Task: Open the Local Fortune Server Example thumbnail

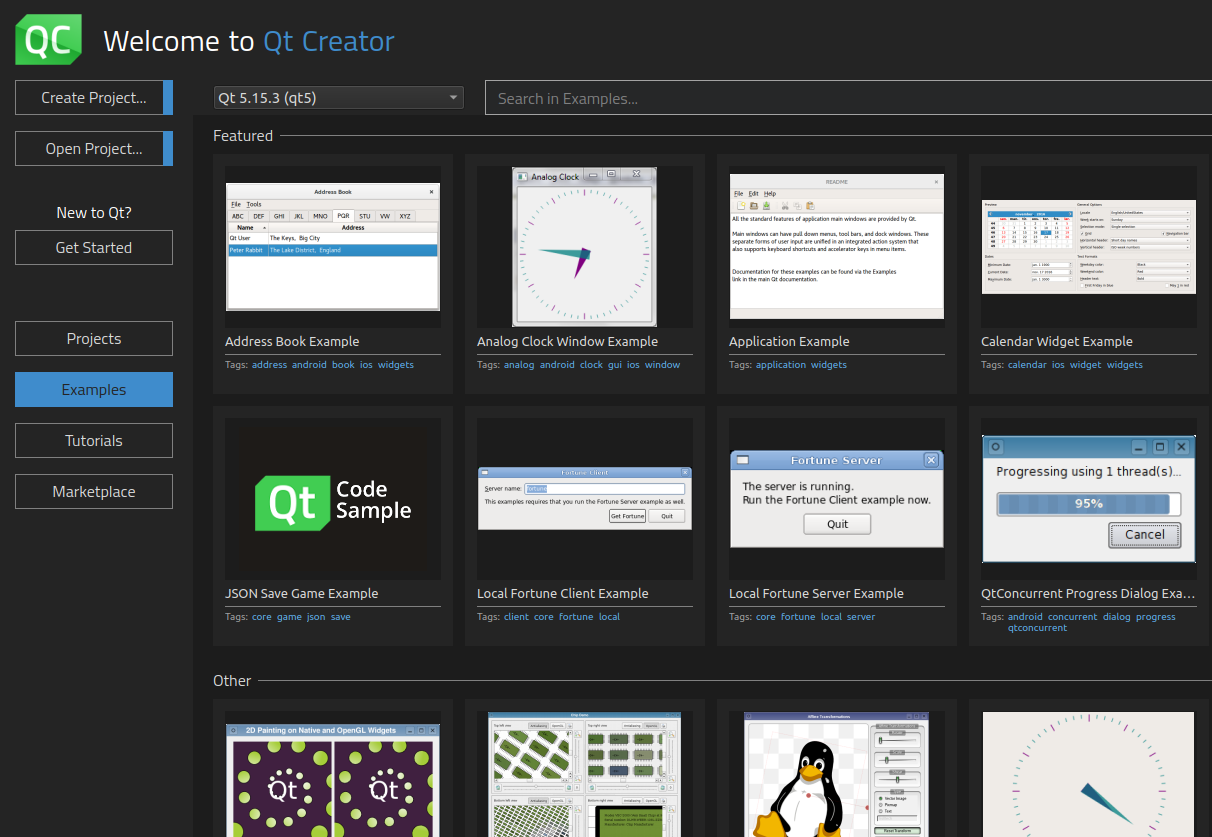Action: 837,499
